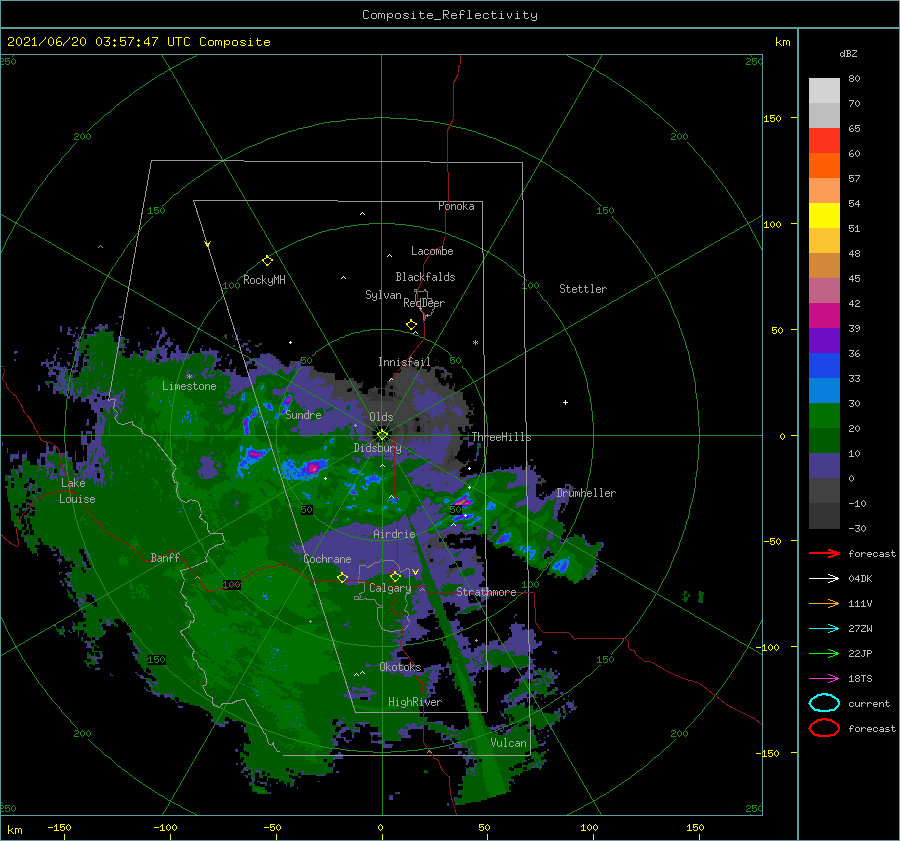Image resolution: width=900 pixels, height=841 pixels.
Task: Select the orange 57-60 dBZ color swatch
Action: click(824, 166)
